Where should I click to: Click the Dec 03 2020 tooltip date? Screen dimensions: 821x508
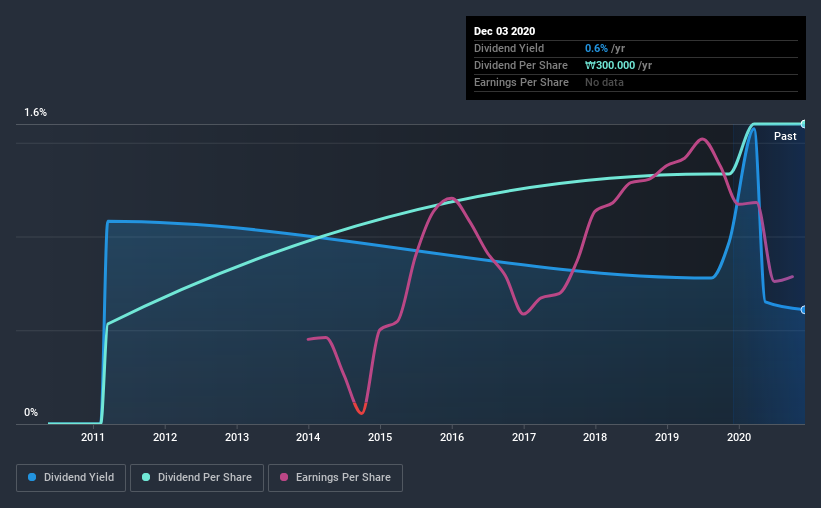[504, 31]
